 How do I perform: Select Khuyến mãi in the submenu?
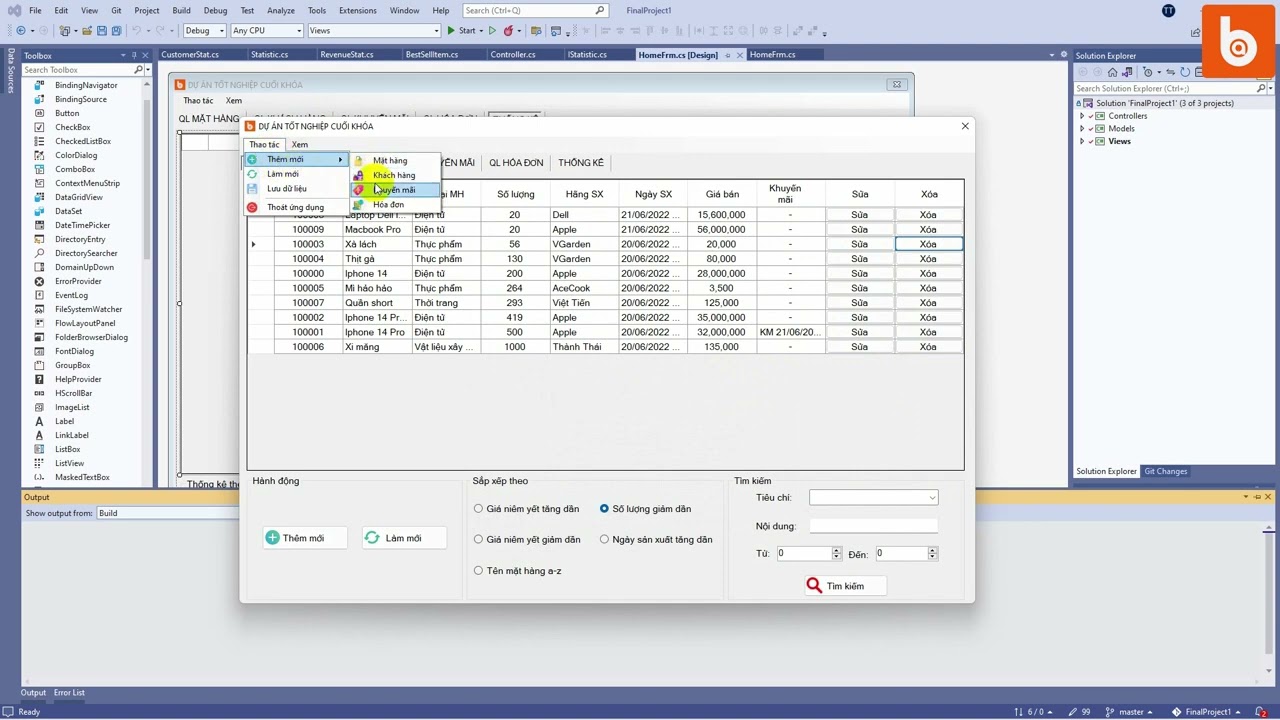pyautogui.click(x=394, y=190)
